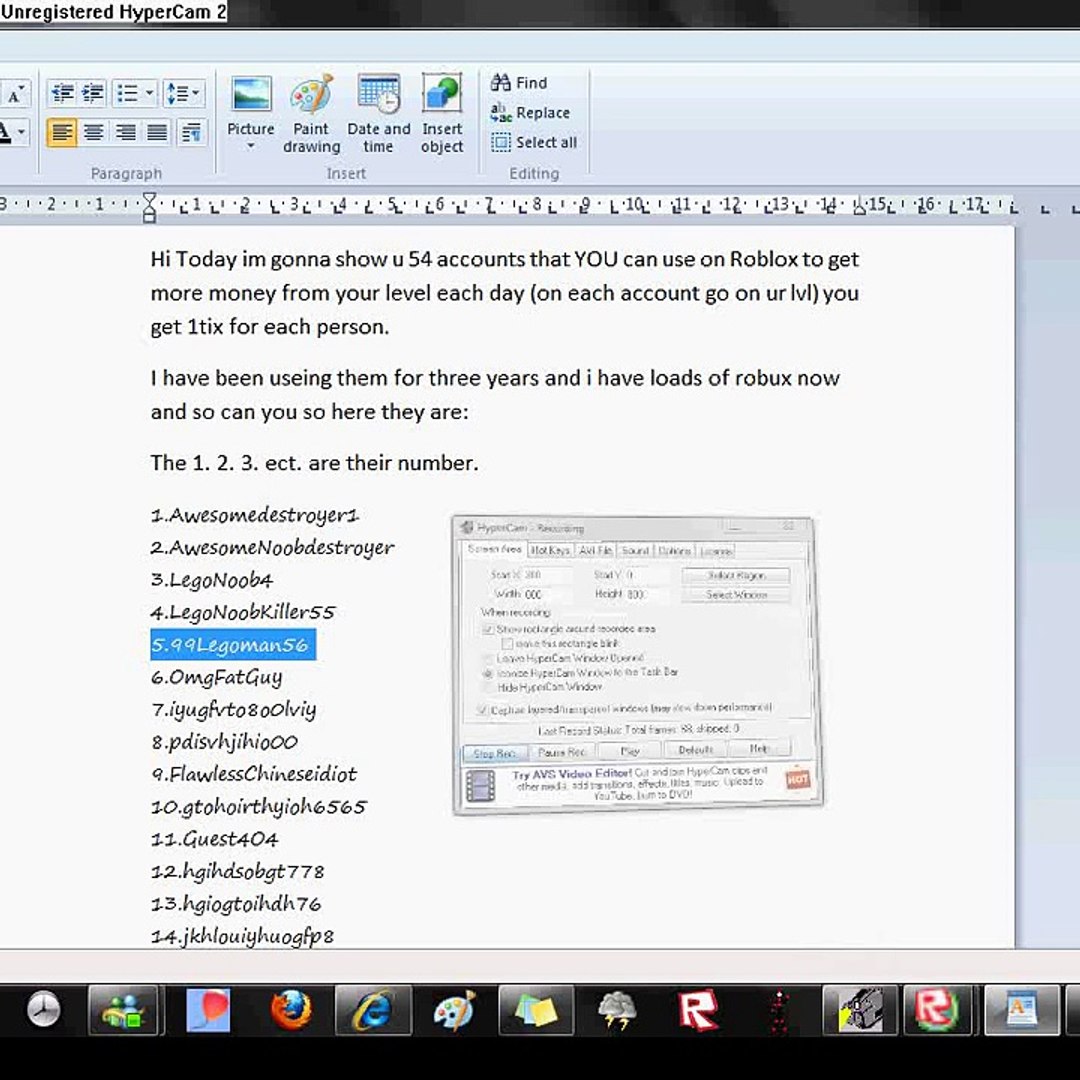
Task: Select the embedded HyperCam screenshot picture
Action: (x=637, y=665)
